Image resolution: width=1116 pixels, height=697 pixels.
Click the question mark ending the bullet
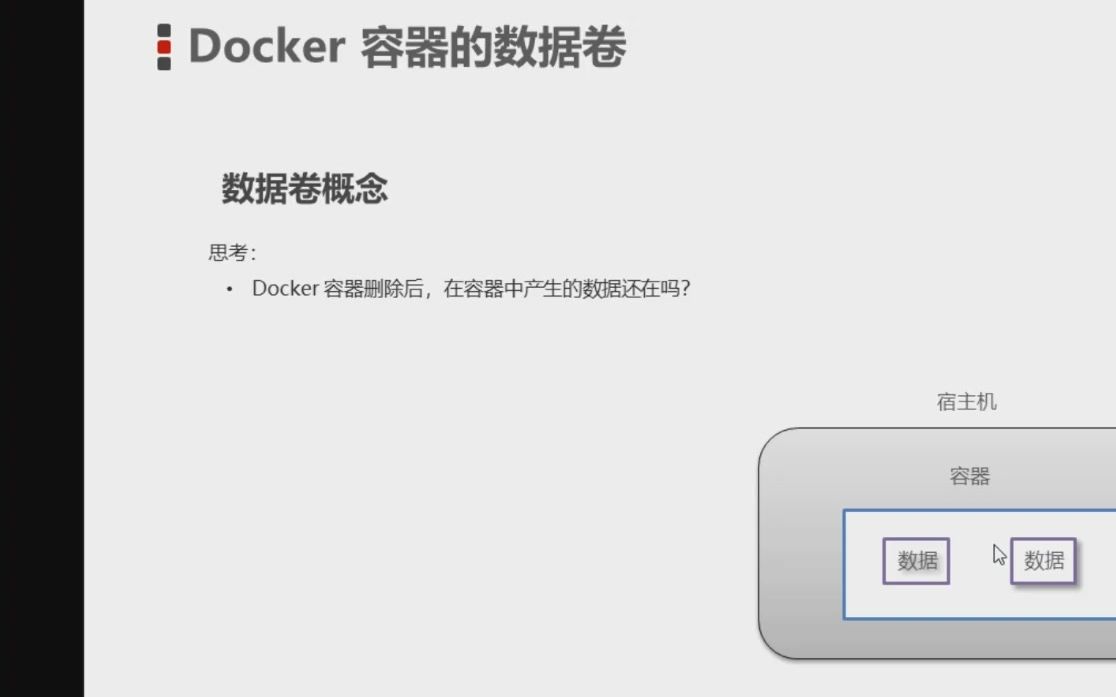685,288
